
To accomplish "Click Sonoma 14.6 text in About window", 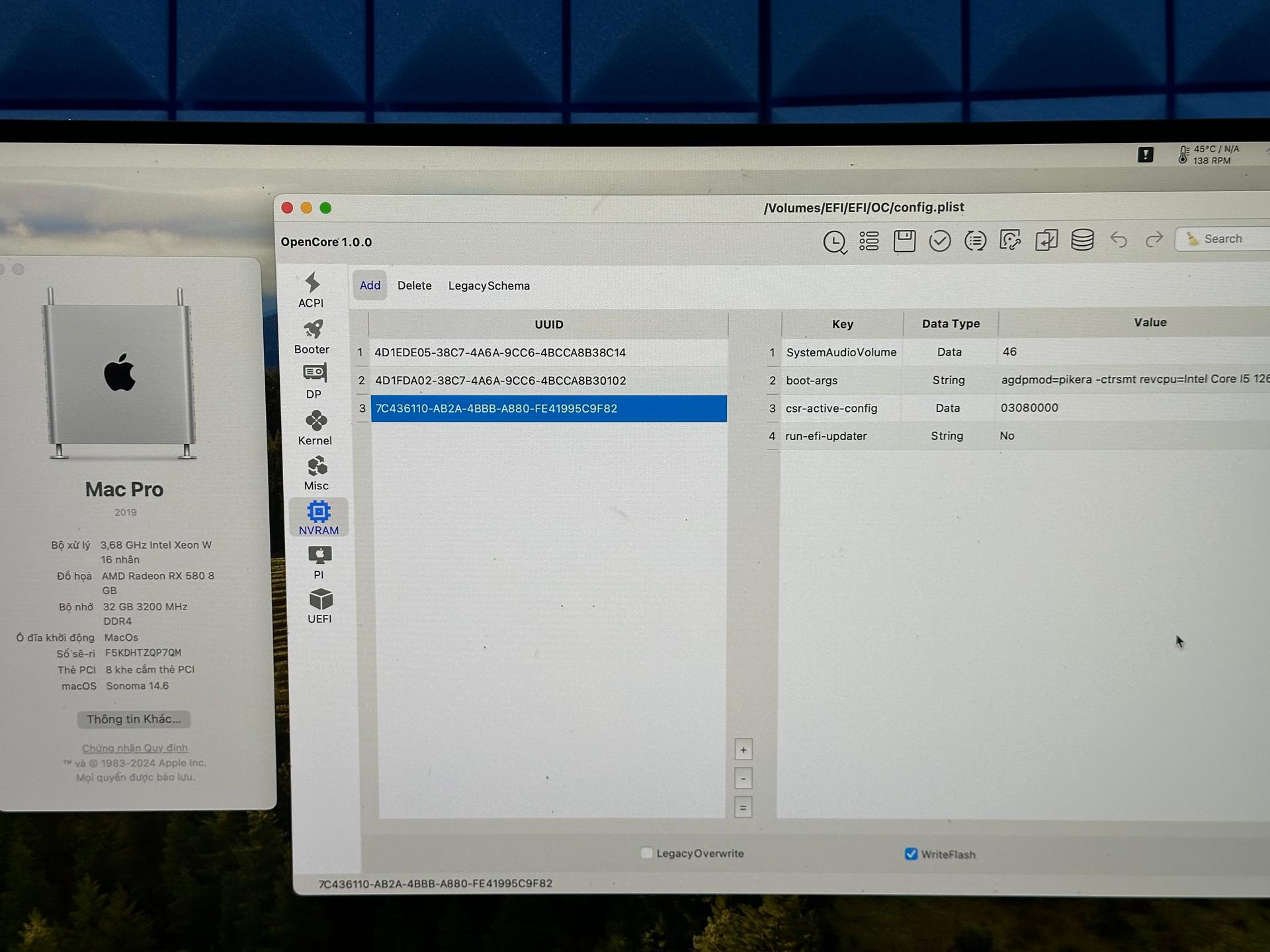I will pos(138,686).
